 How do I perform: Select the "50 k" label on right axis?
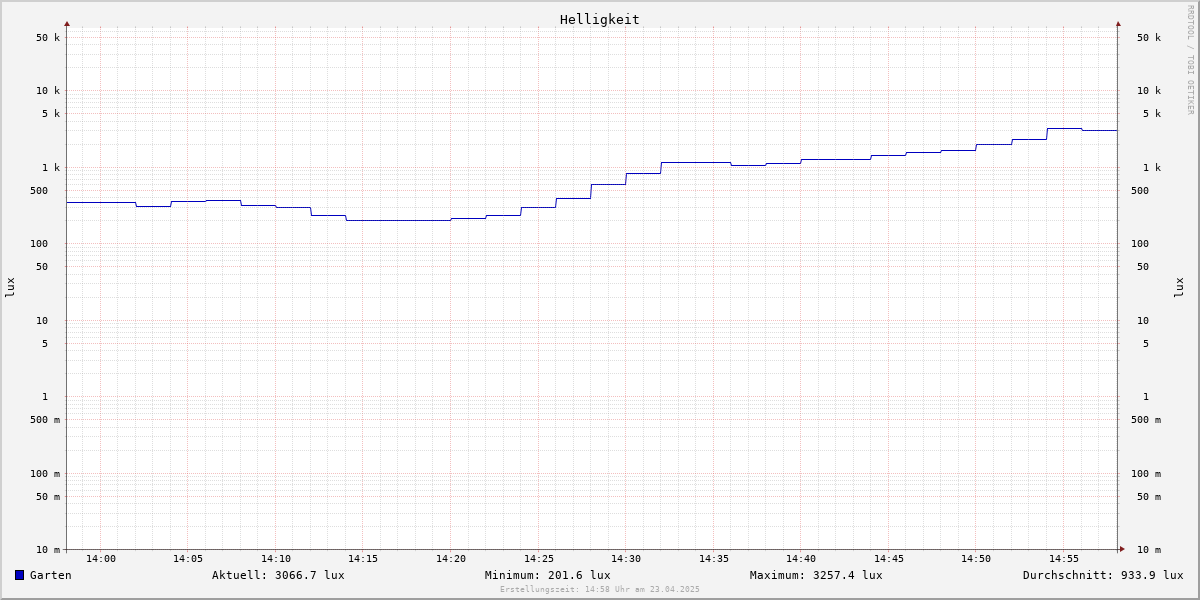point(1149,38)
